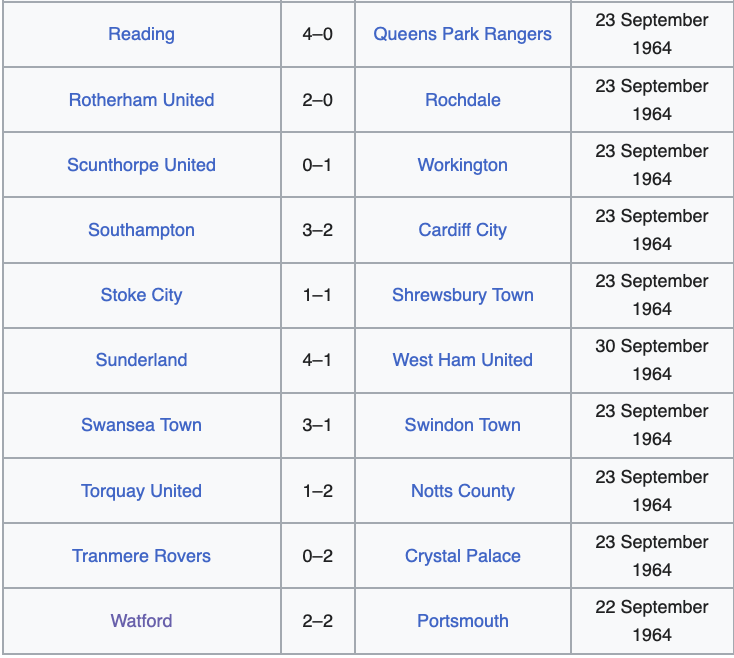
Task: Open the visited Watford link
Action: pyautogui.click(x=141, y=621)
